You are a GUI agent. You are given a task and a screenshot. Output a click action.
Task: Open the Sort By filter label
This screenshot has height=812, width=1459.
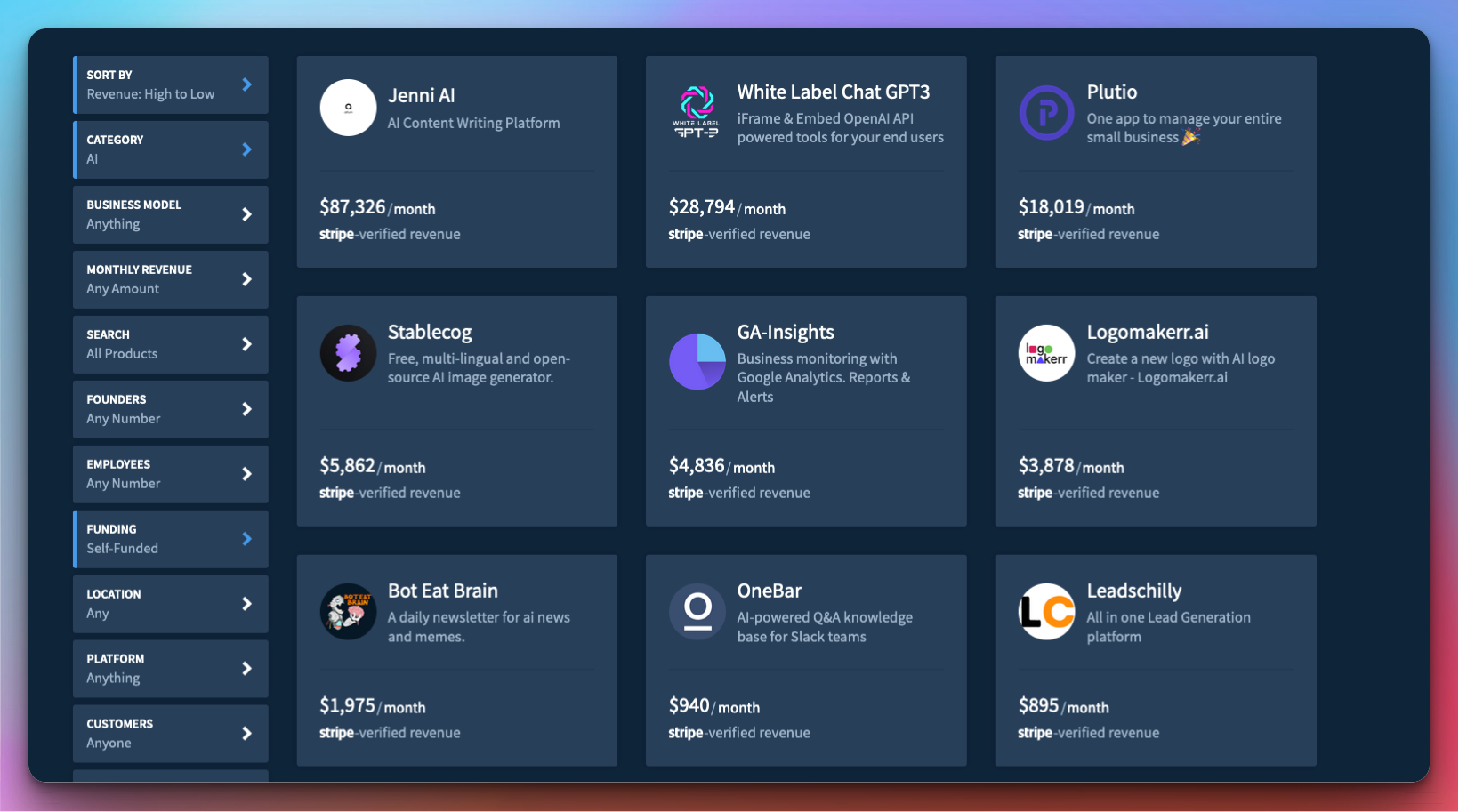coord(109,75)
